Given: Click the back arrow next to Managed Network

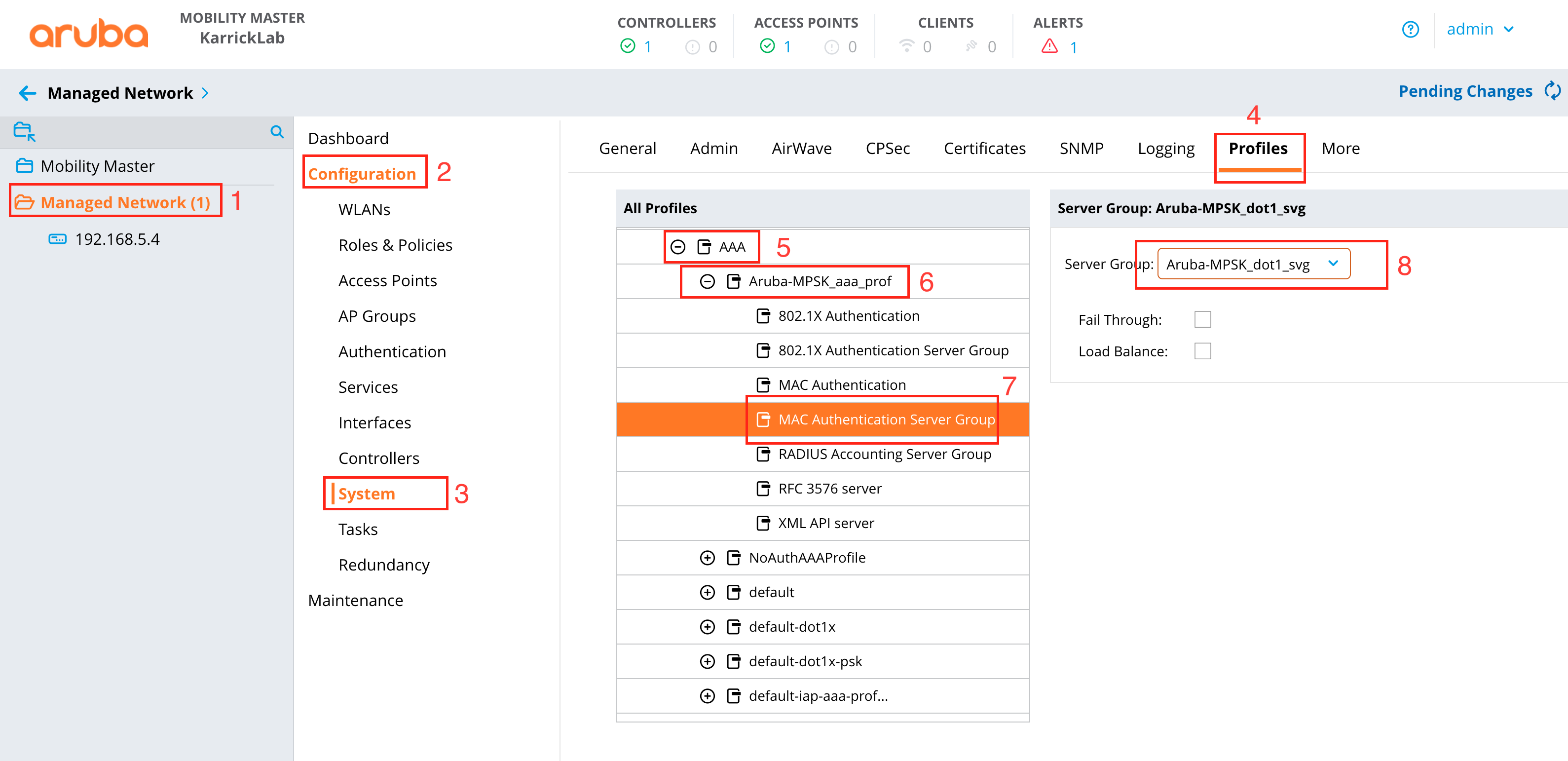Looking at the screenshot, I should [28, 93].
